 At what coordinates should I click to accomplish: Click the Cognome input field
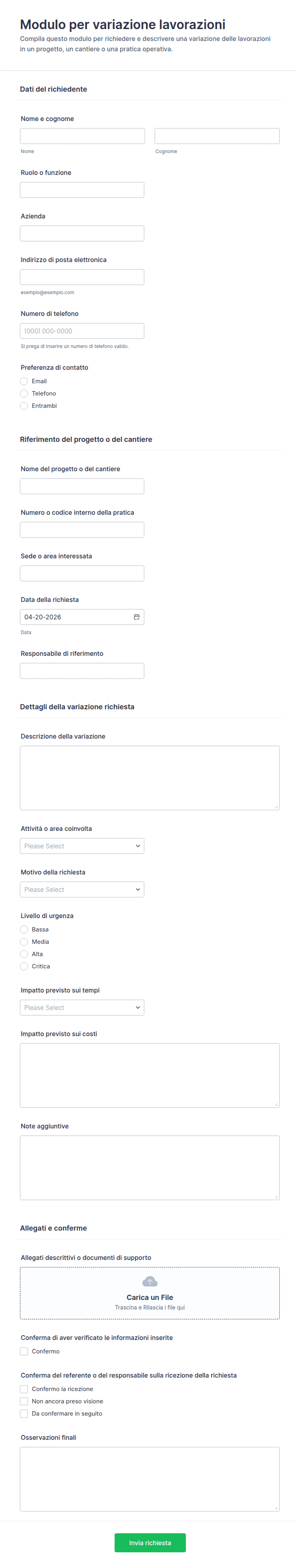[217, 136]
